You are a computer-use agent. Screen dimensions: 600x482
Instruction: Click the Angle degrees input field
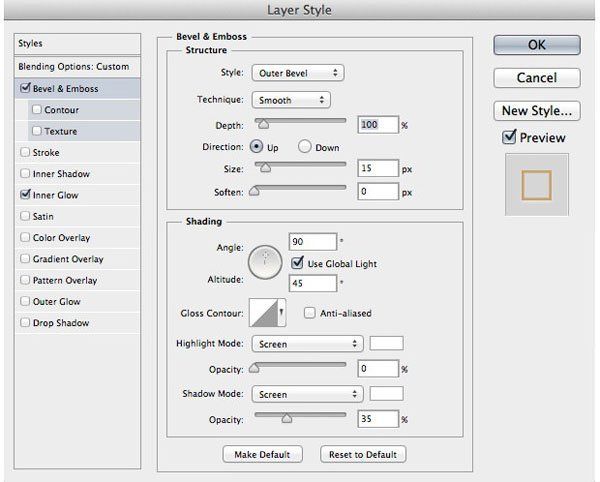pyautogui.click(x=313, y=242)
